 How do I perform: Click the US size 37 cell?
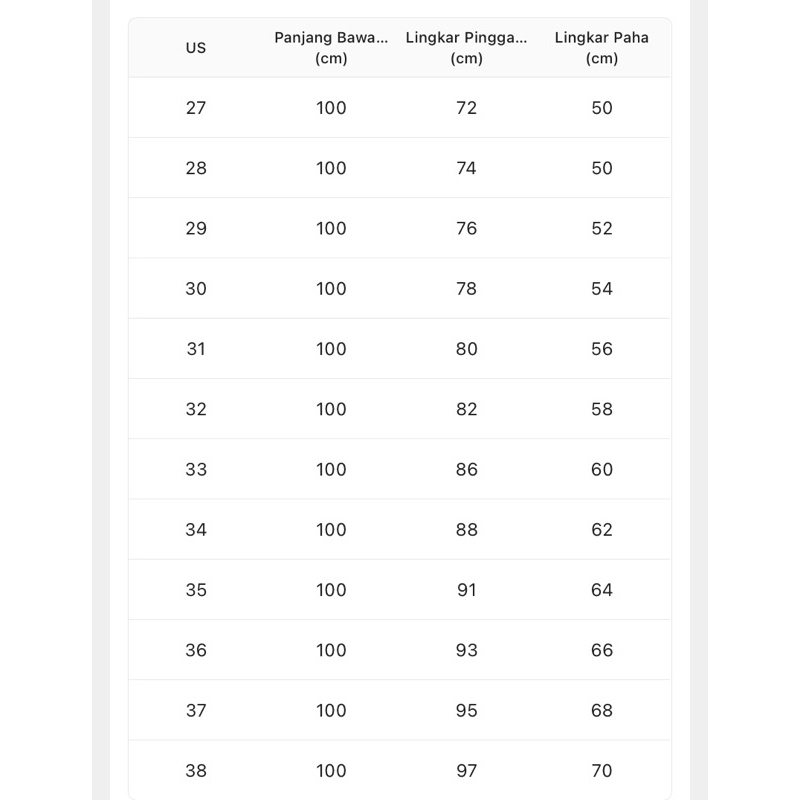coord(196,710)
